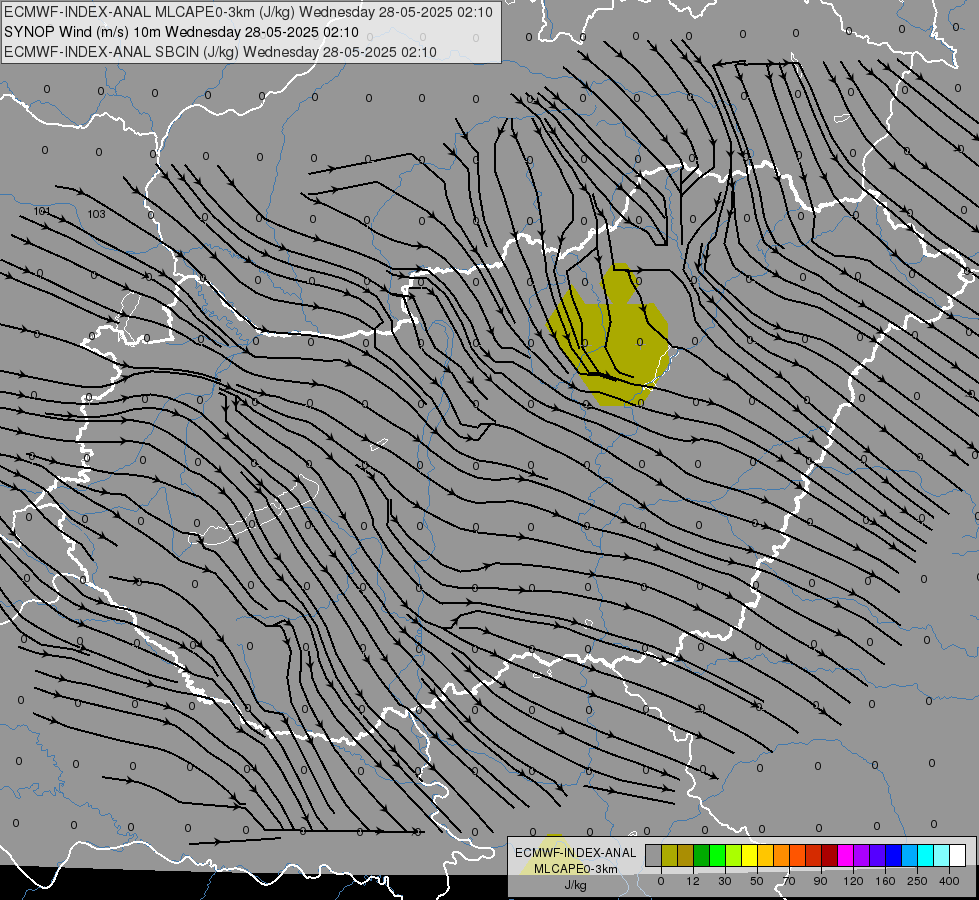979x900 pixels.
Task: Select the pure blue legend swatch
Action: [x=894, y=855]
